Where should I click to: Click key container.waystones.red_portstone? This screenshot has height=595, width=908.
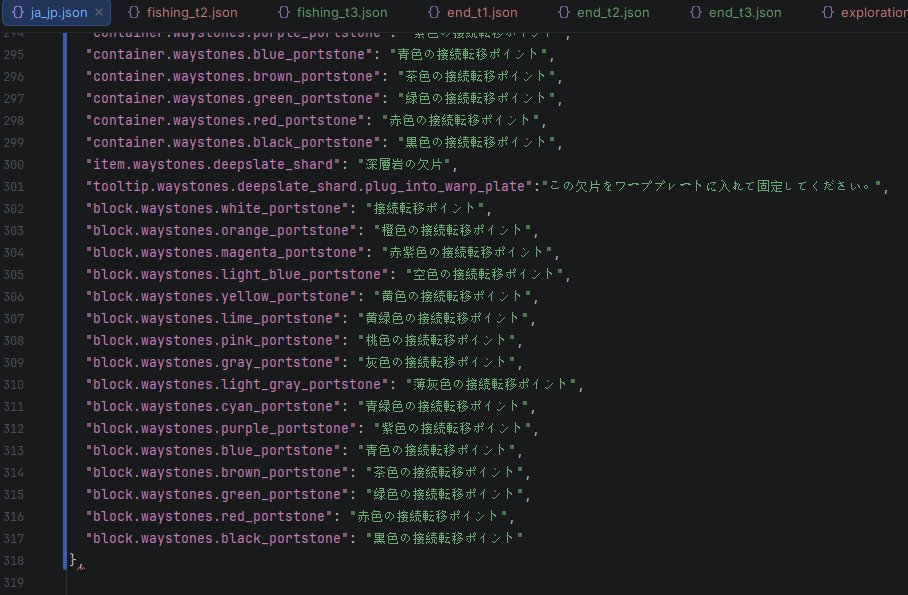point(225,121)
